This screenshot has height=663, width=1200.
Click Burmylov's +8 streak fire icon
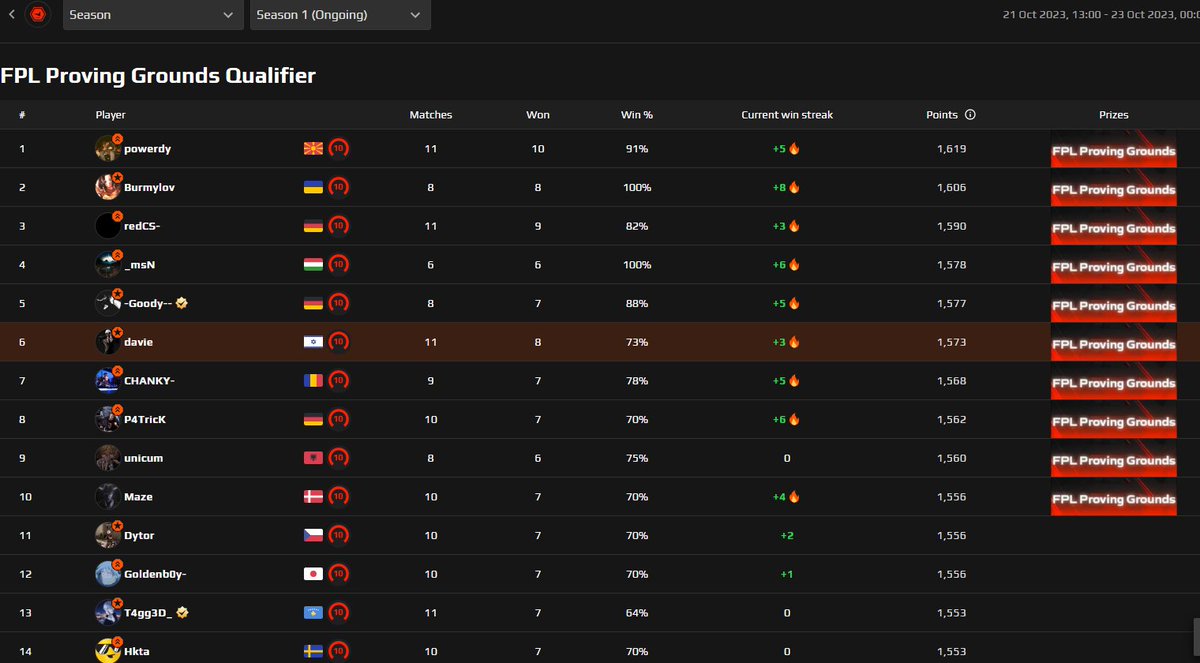795,187
